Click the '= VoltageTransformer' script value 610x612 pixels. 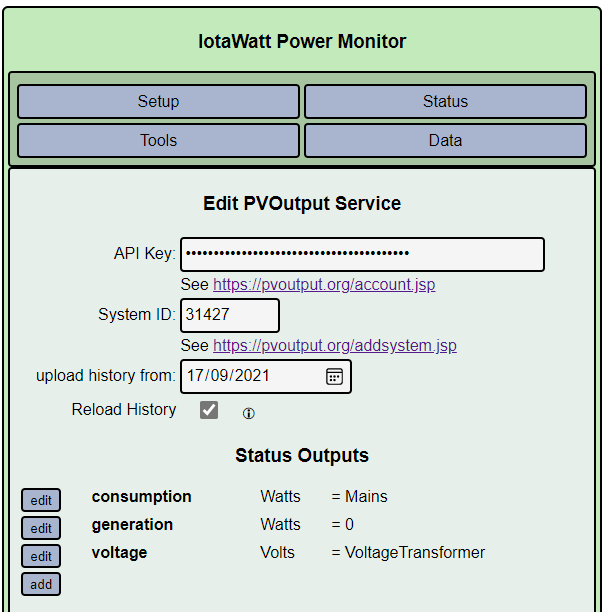tap(408, 553)
